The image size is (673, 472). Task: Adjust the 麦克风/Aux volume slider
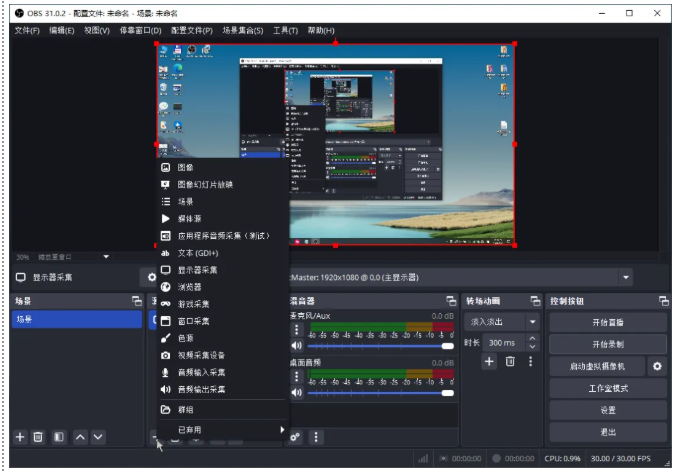click(x=380, y=346)
